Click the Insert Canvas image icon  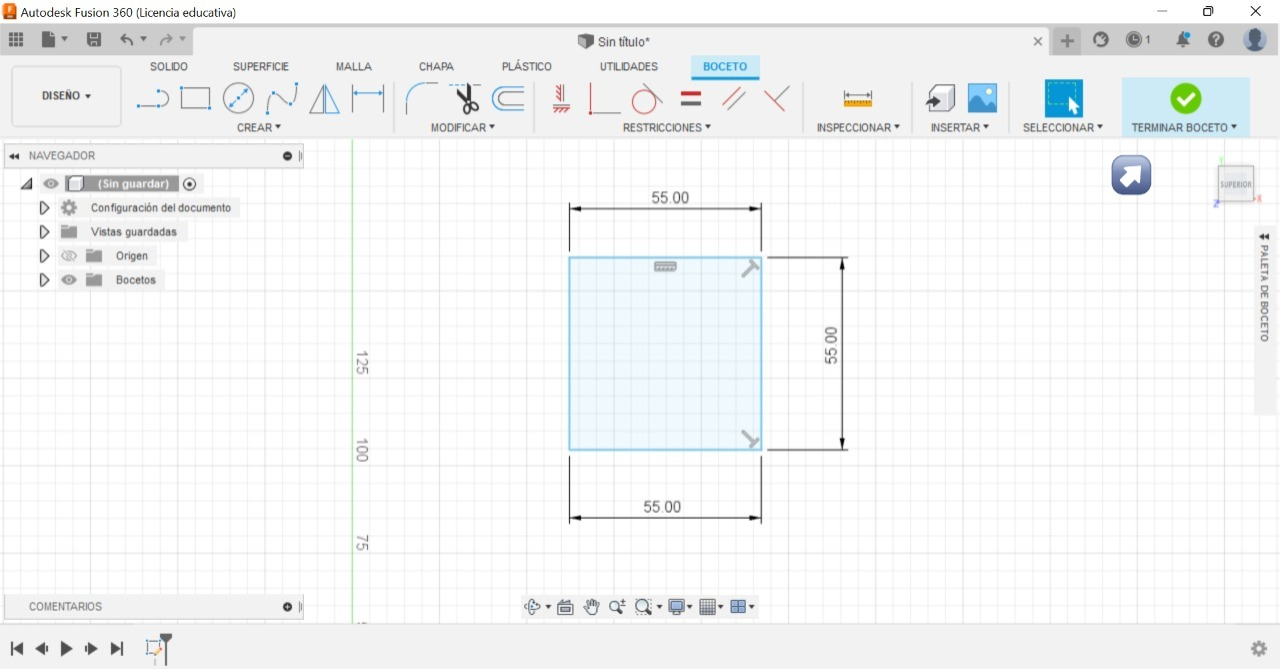pos(982,98)
